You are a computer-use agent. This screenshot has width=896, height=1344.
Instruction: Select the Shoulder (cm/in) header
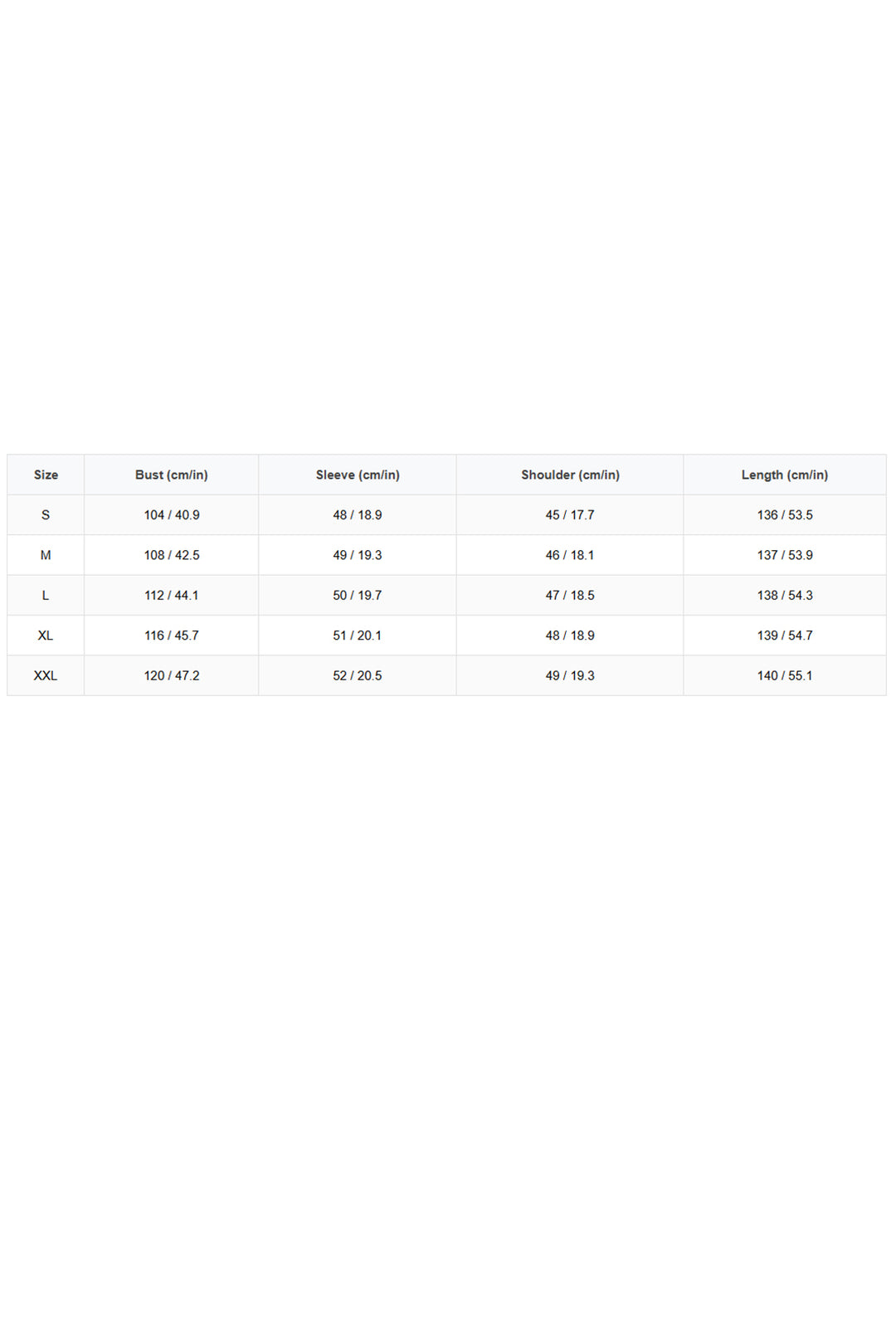pos(570,475)
